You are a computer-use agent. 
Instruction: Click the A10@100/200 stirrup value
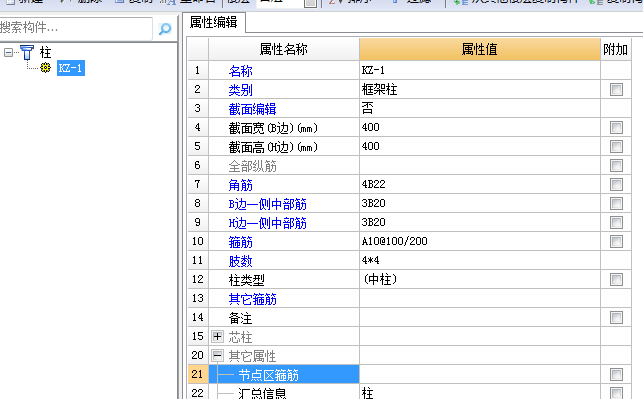pyautogui.click(x=480, y=241)
